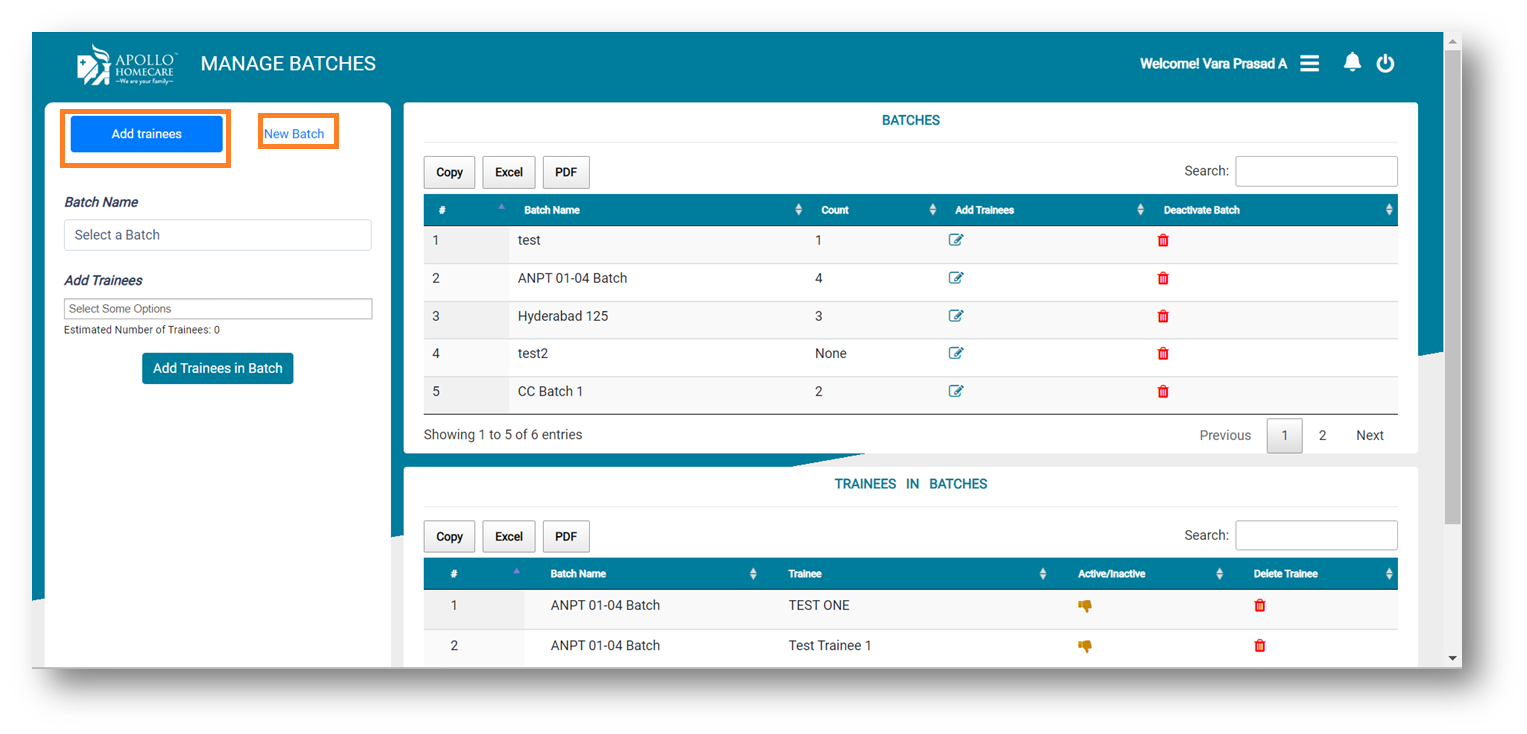1527x734 pixels.
Task: Switch to the Add trainees tab
Action: coord(146,134)
